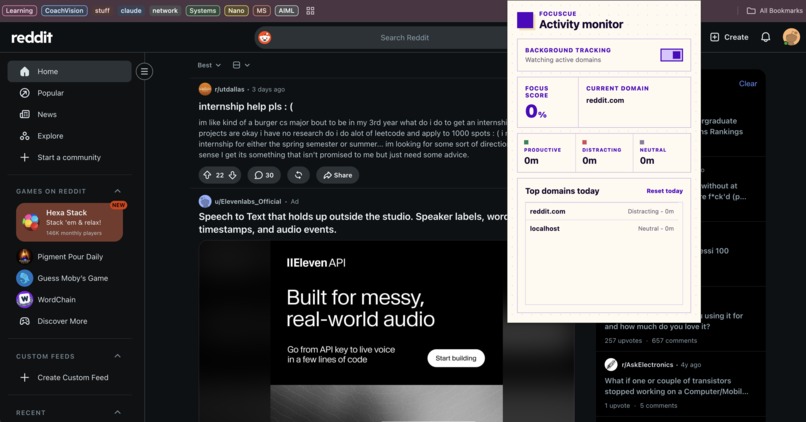Toggle Background Tracking switch
Image resolution: width=806 pixels, height=422 pixels.
coord(671,54)
